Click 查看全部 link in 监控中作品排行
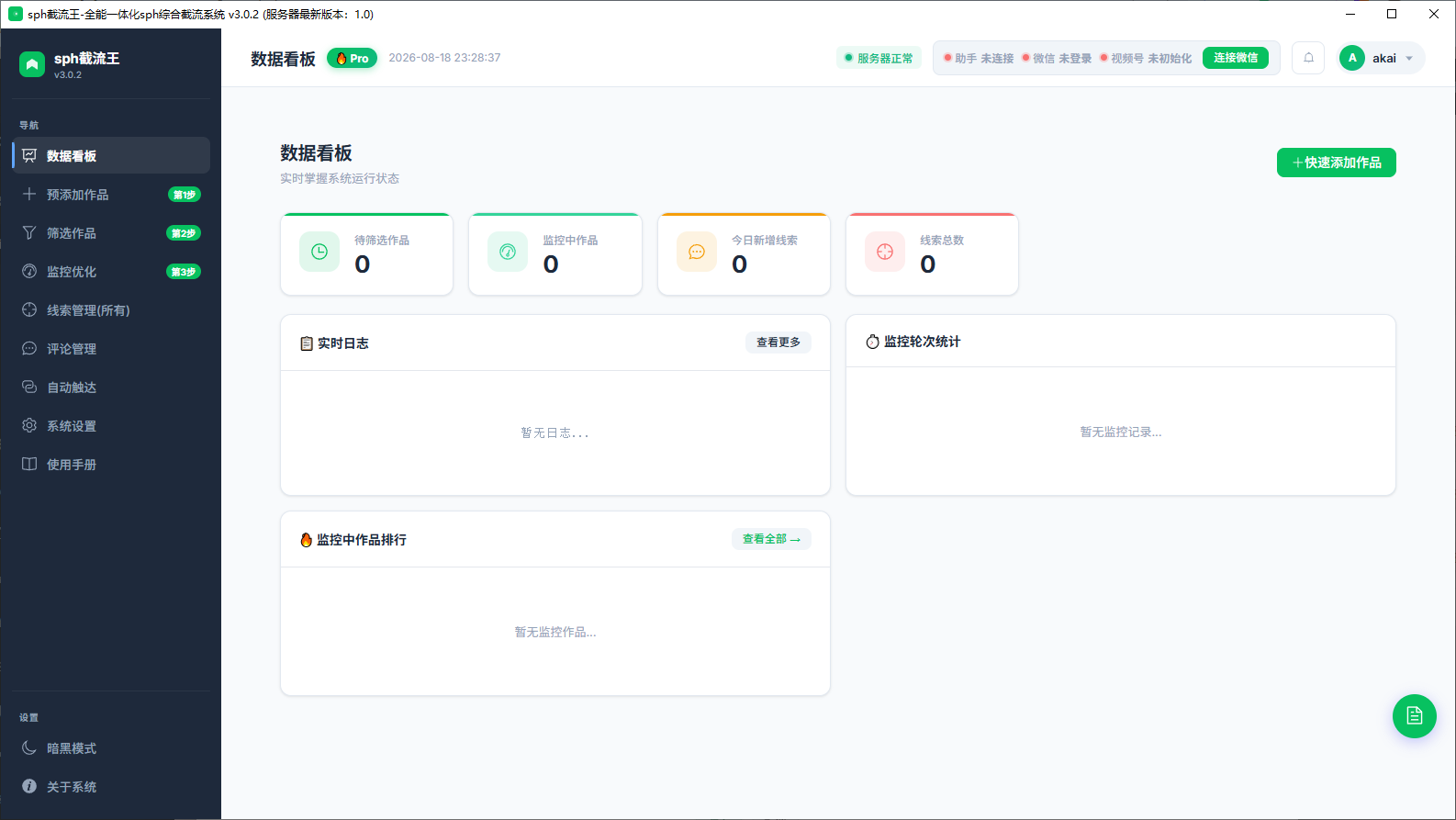The height and width of the screenshot is (820, 1456). click(771, 539)
